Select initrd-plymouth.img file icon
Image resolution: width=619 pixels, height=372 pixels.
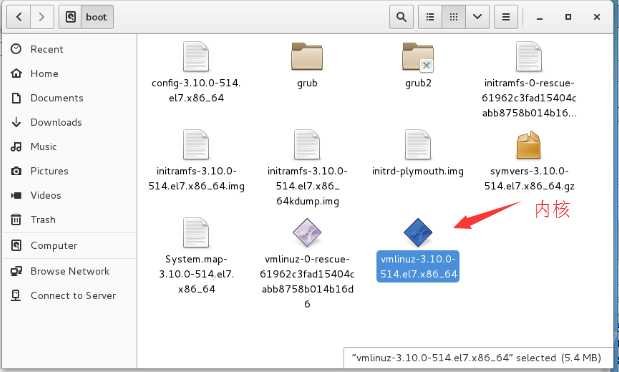click(x=418, y=145)
